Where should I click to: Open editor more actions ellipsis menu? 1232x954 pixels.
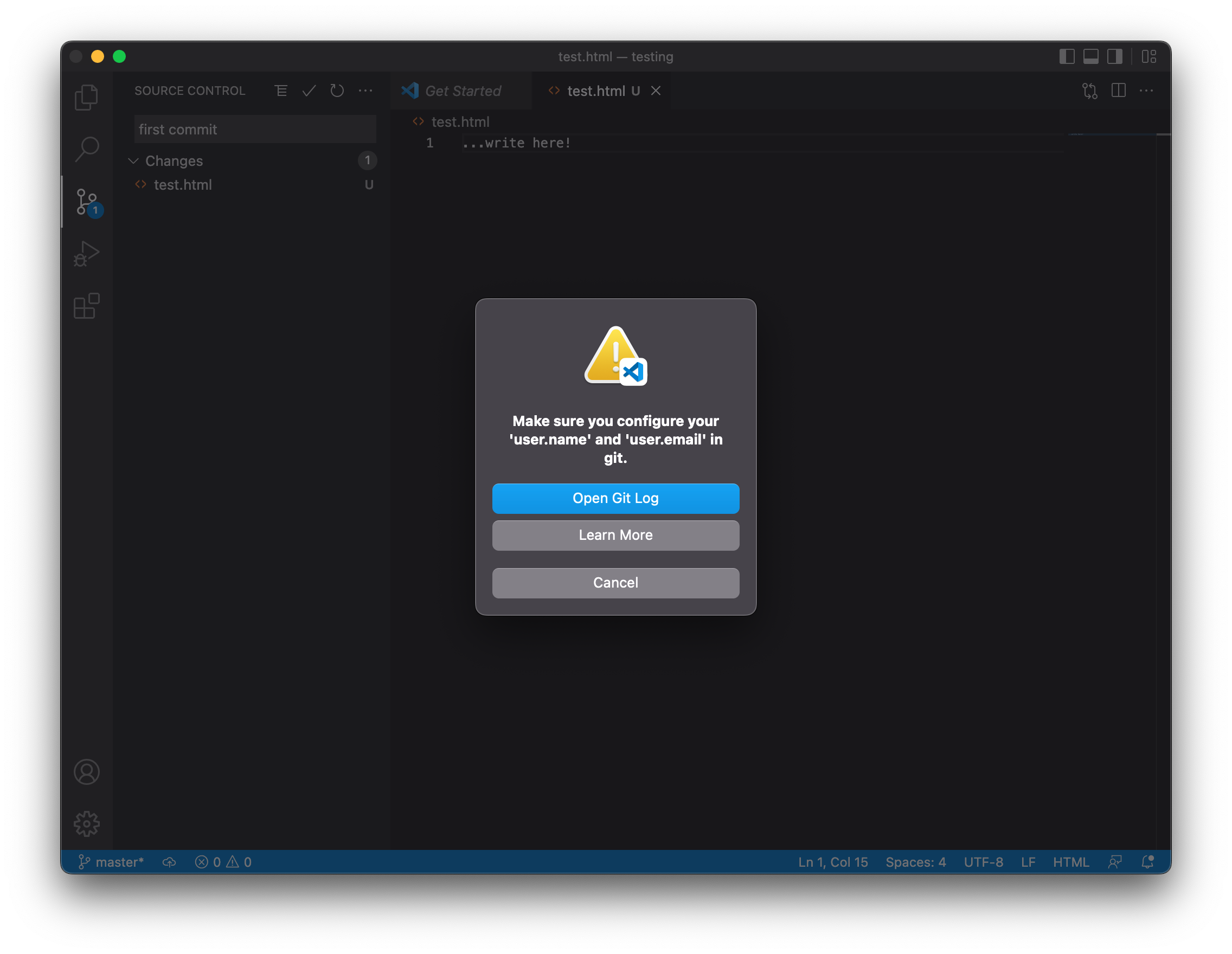[1146, 91]
